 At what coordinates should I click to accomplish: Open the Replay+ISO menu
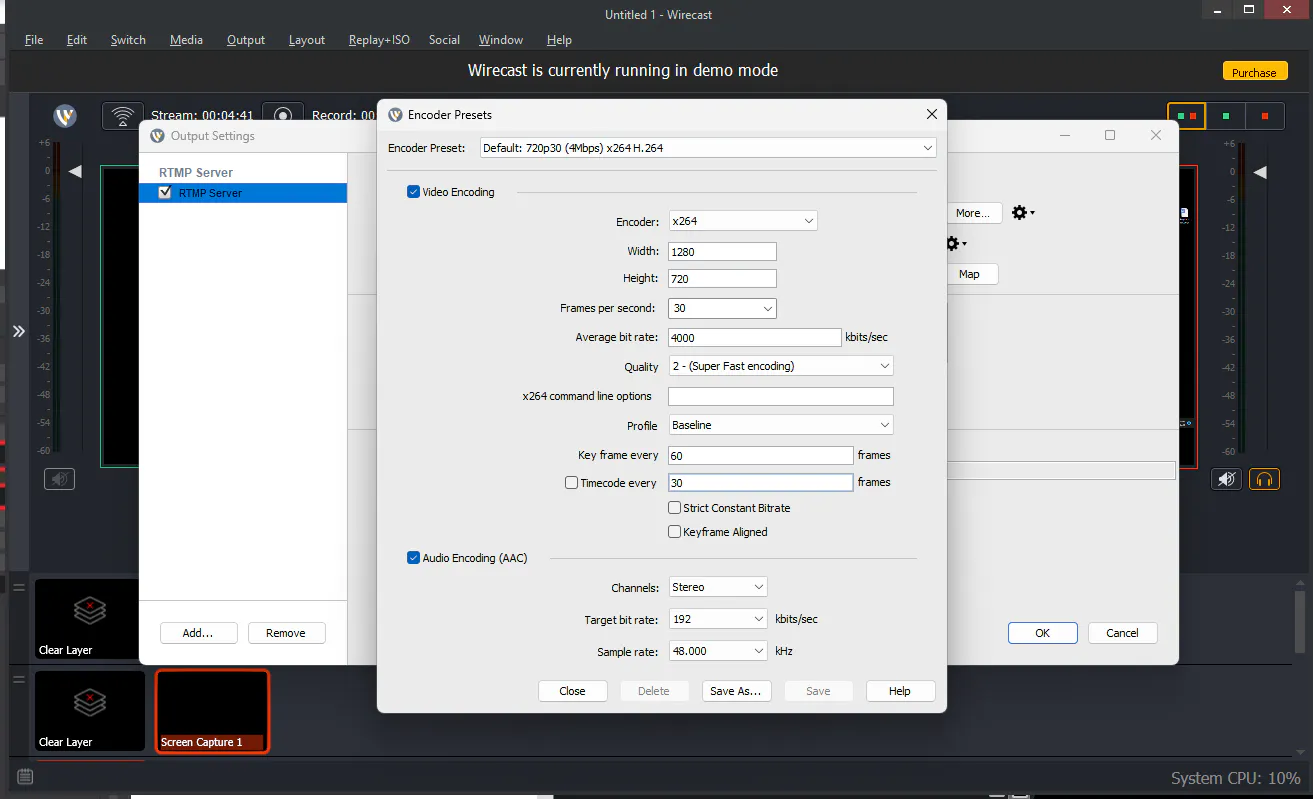[x=379, y=40]
